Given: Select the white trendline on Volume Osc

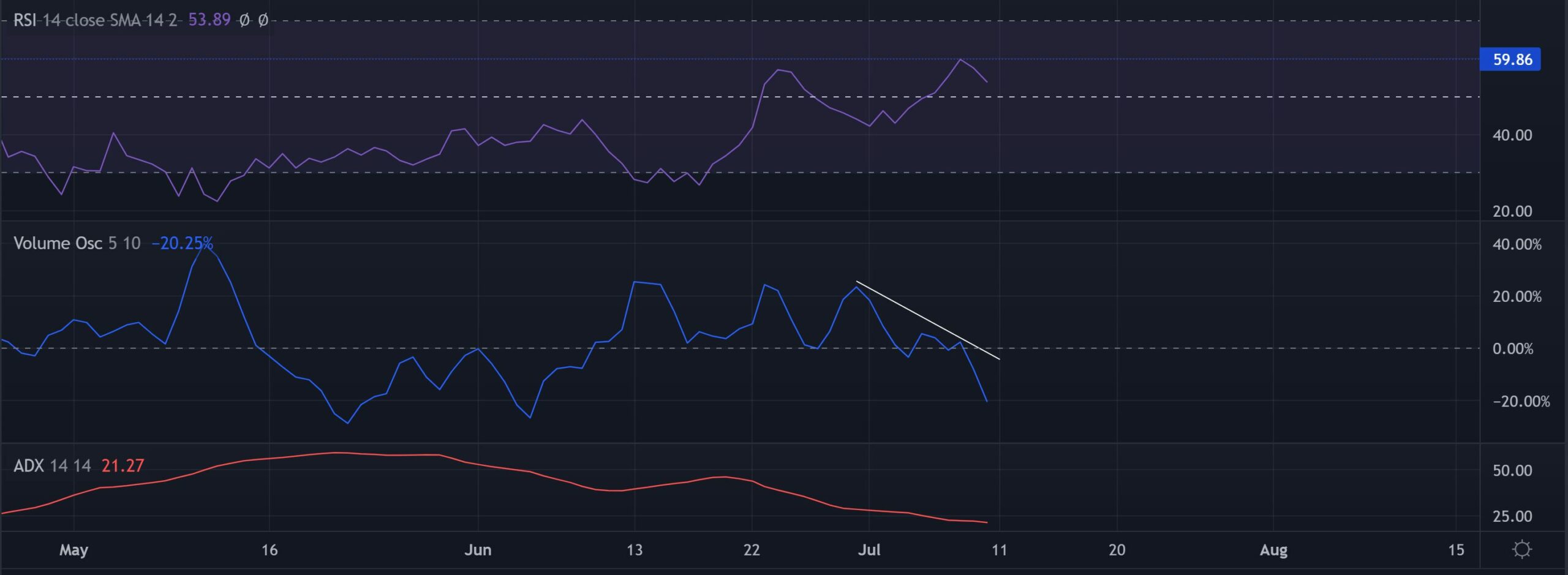Looking at the screenshot, I should tap(927, 320).
